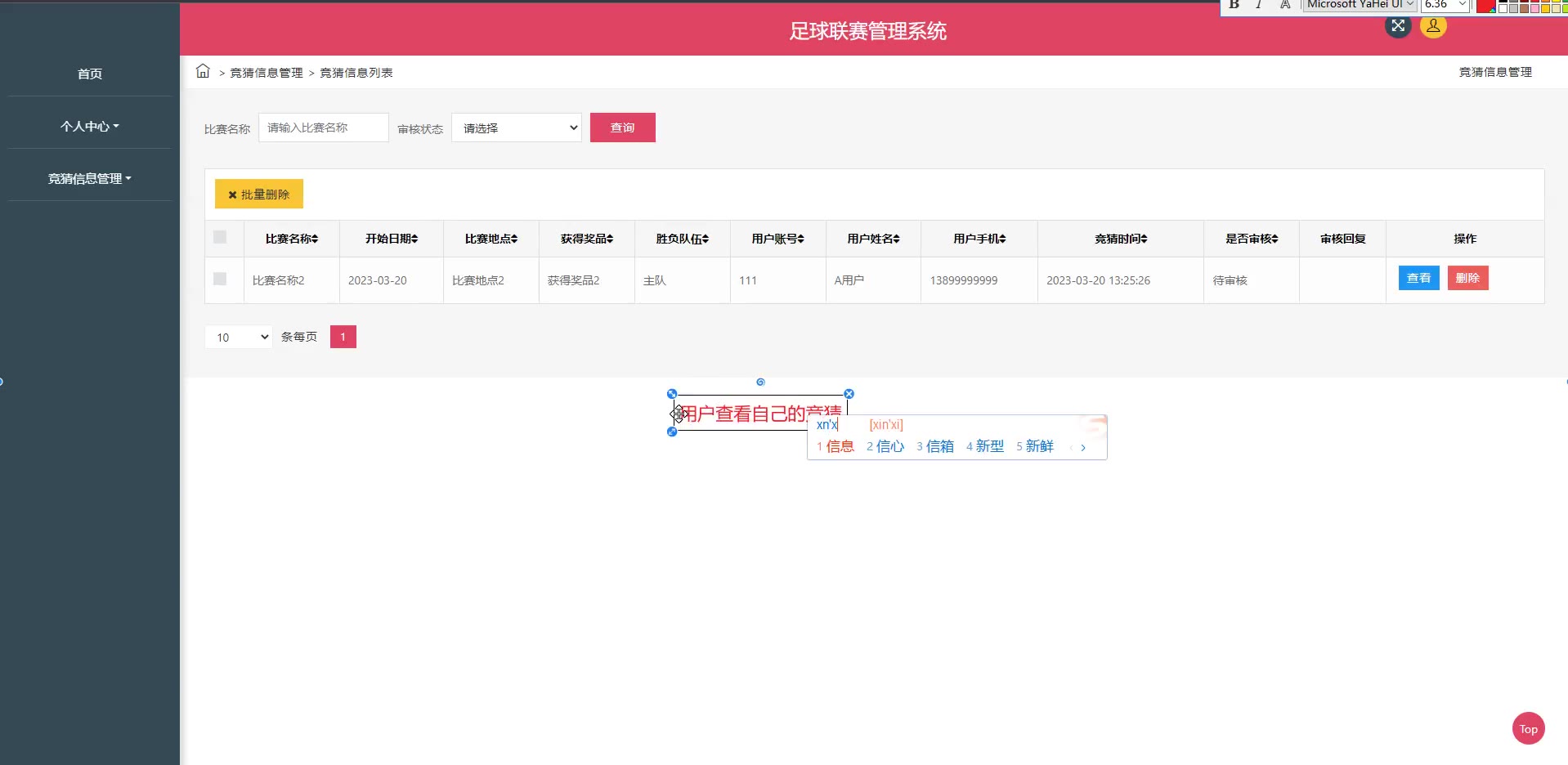Sort the table by 用户账号 column
This screenshot has height=765, width=1568.
point(778,239)
